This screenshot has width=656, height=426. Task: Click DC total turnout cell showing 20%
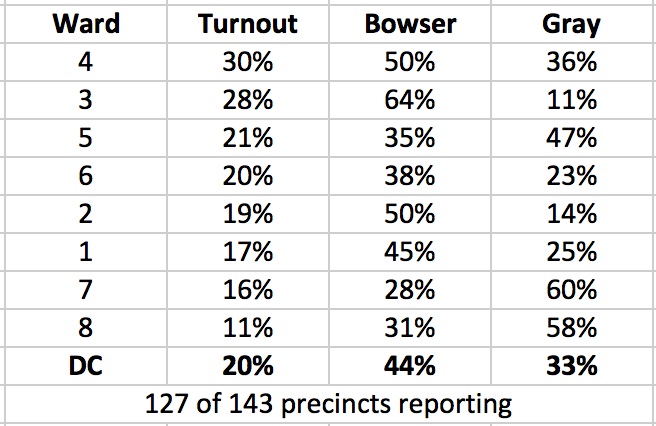(248, 366)
